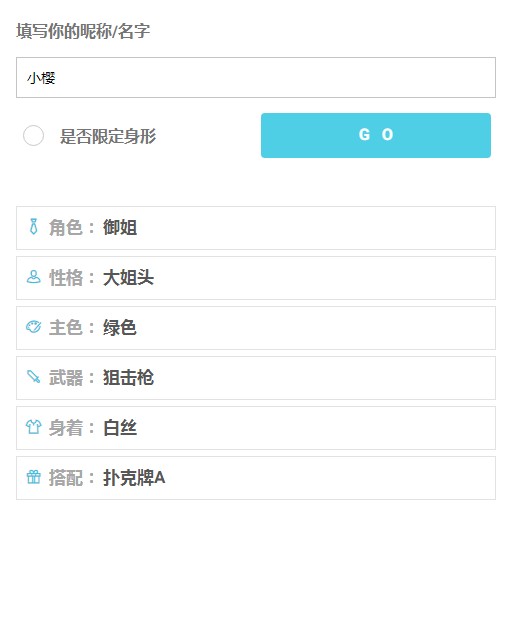Select the 角色 result row 御姐

(x=256, y=228)
